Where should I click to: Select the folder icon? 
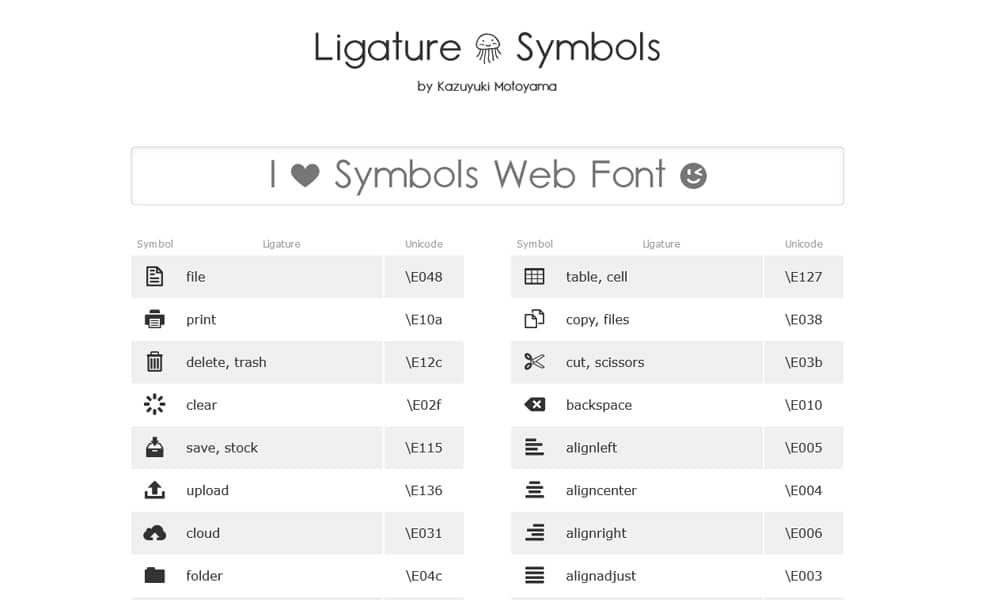[154, 576]
